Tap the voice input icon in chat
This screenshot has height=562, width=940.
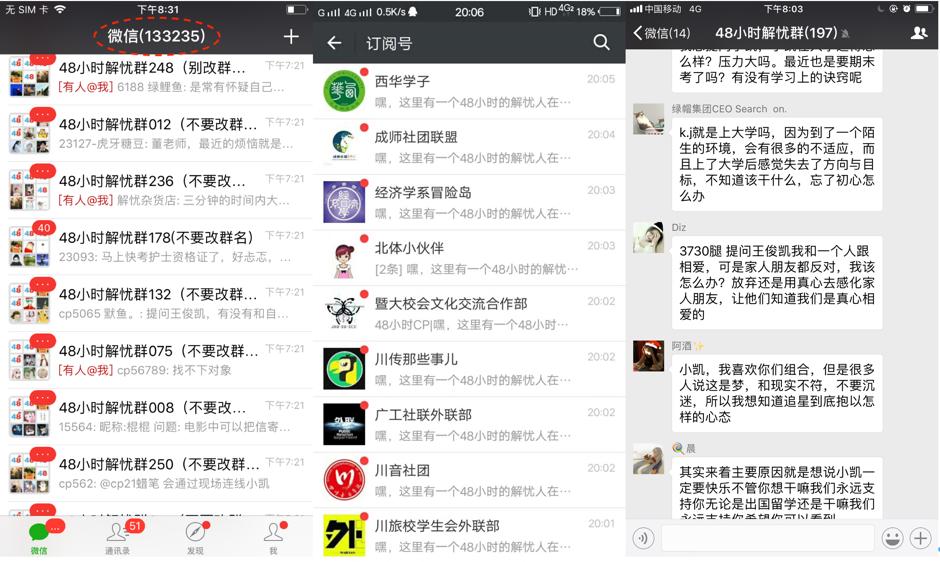tap(643, 538)
